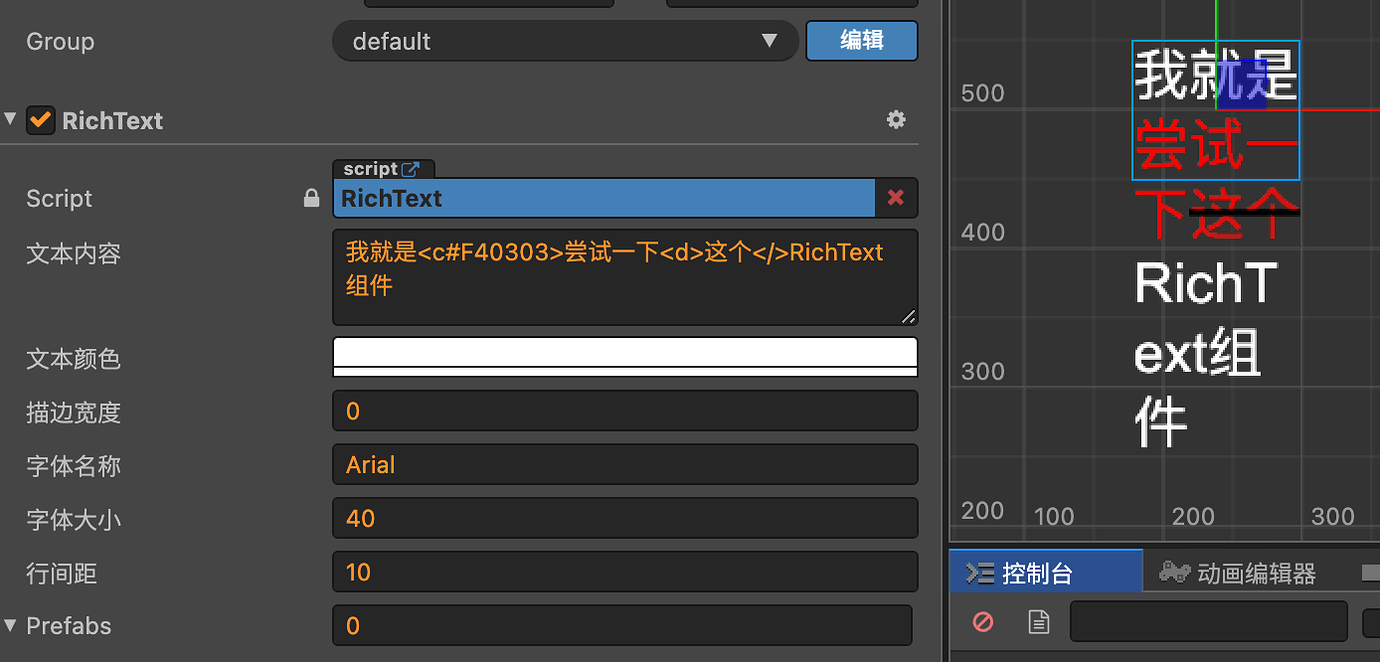Click the red clear console icon

tap(983, 622)
